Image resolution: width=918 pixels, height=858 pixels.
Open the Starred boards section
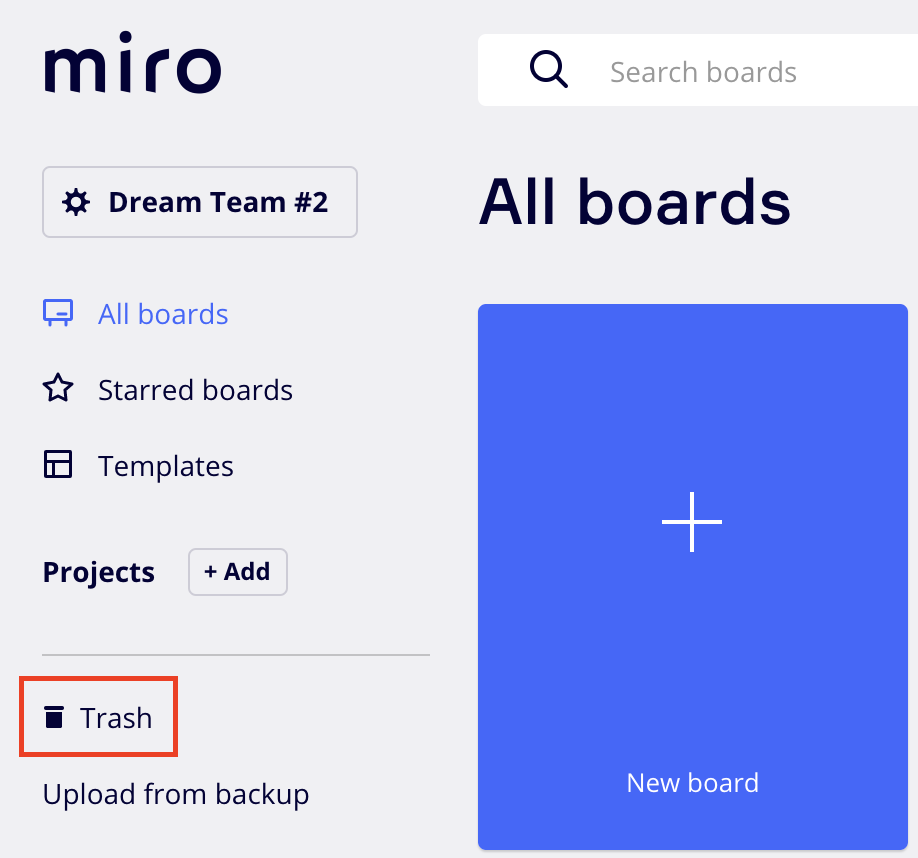[195, 390]
